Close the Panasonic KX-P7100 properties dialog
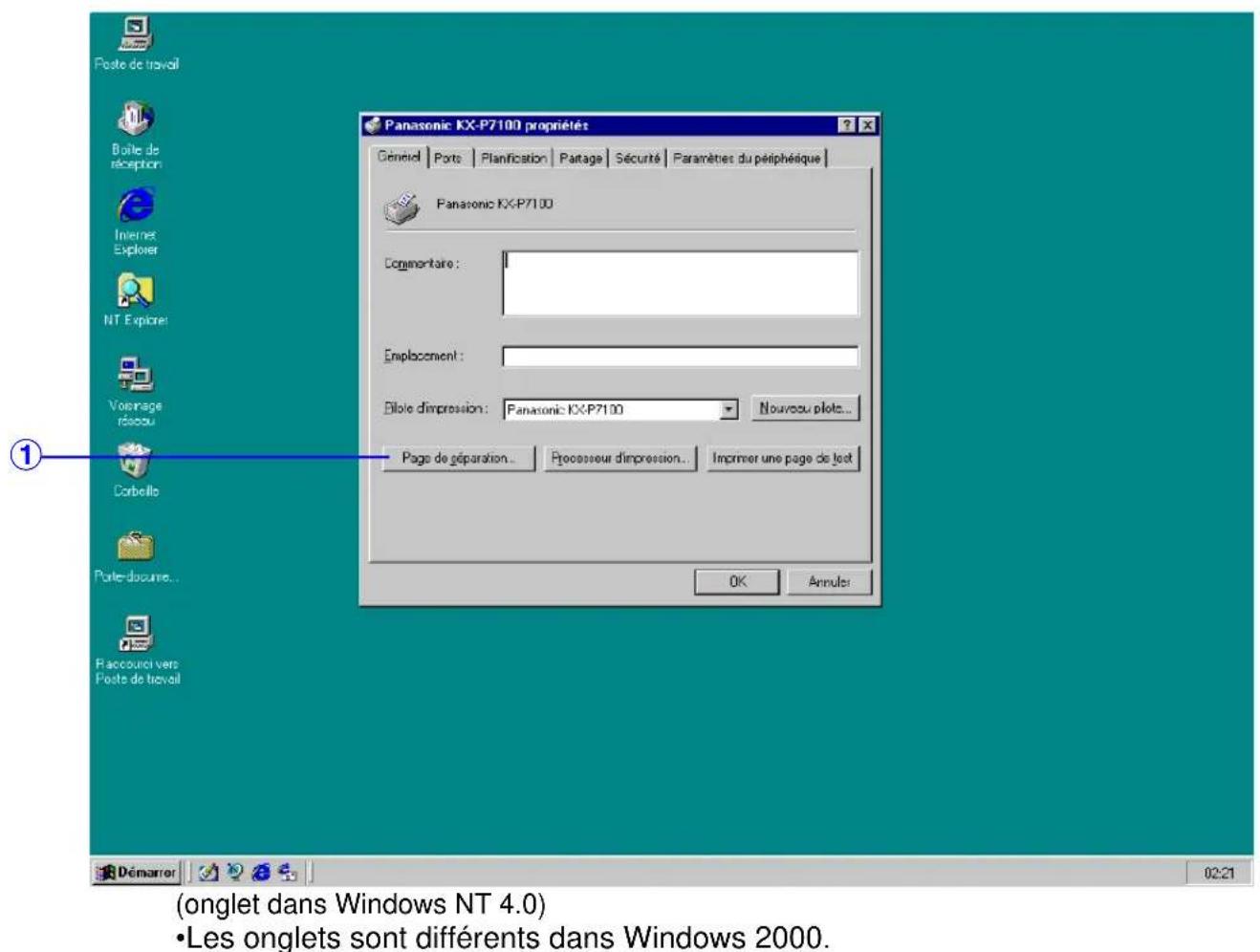This screenshot has width=1260, height=952. point(866,125)
